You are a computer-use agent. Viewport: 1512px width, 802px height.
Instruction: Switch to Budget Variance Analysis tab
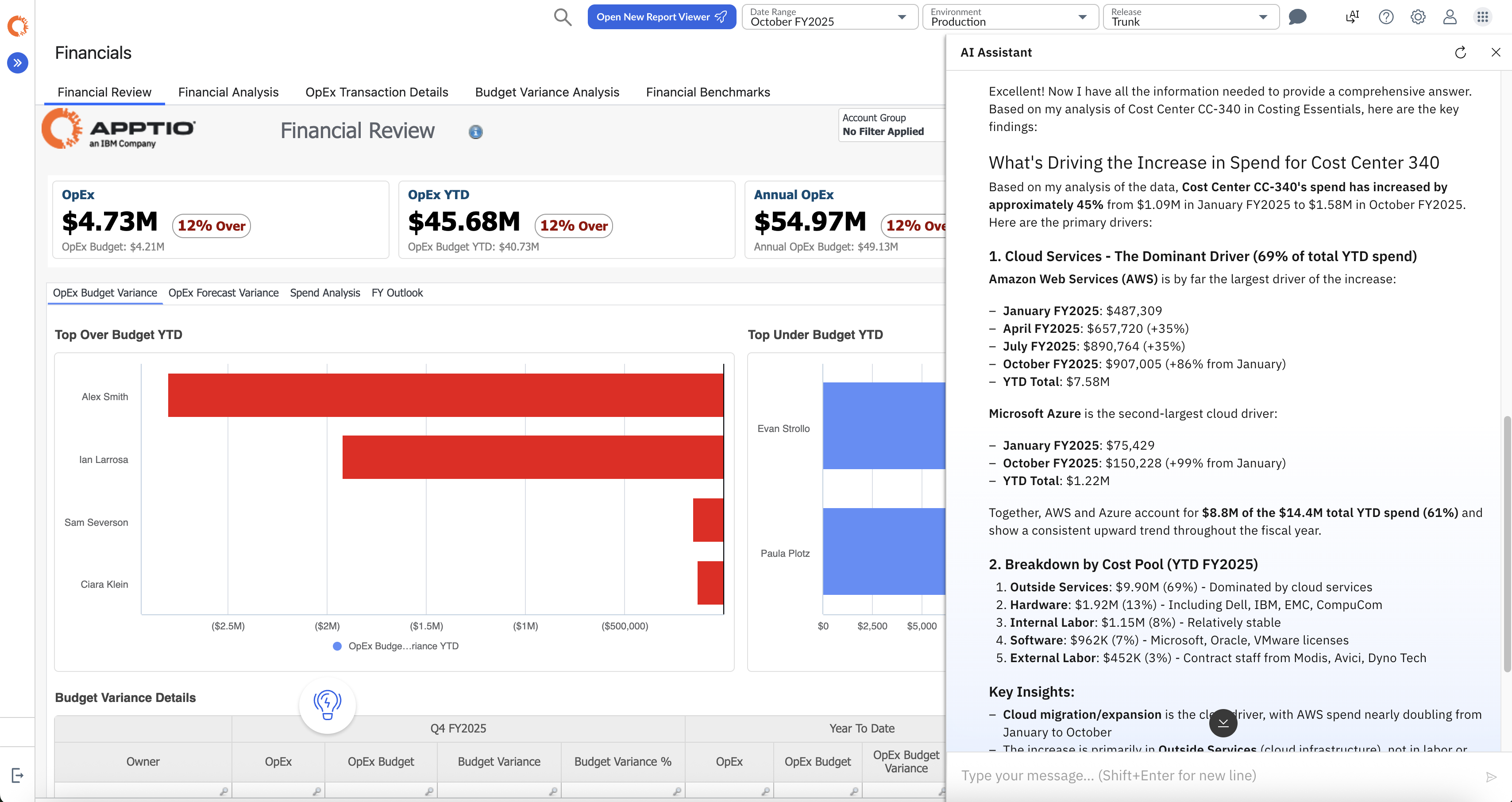[547, 92]
